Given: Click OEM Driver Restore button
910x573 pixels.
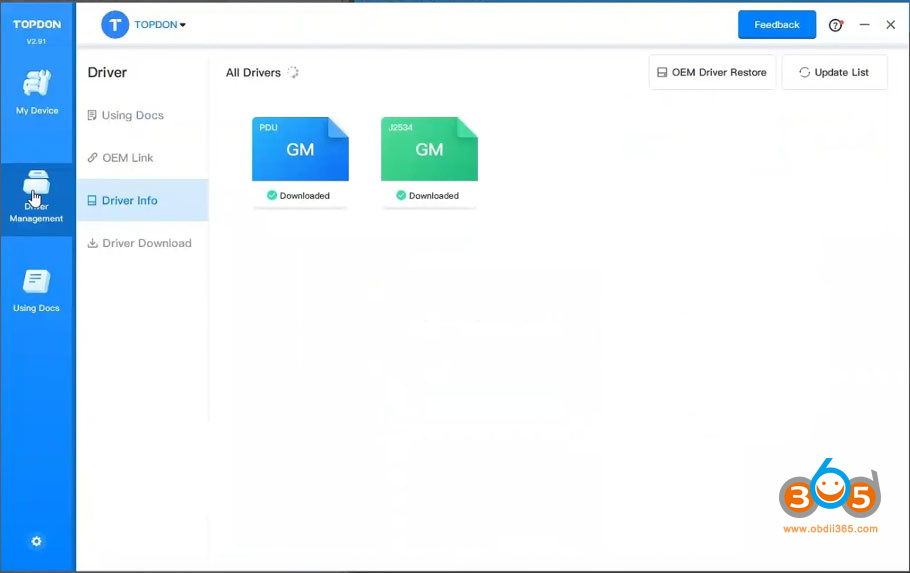Looking at the screenshot, I should tap(712, 72).
